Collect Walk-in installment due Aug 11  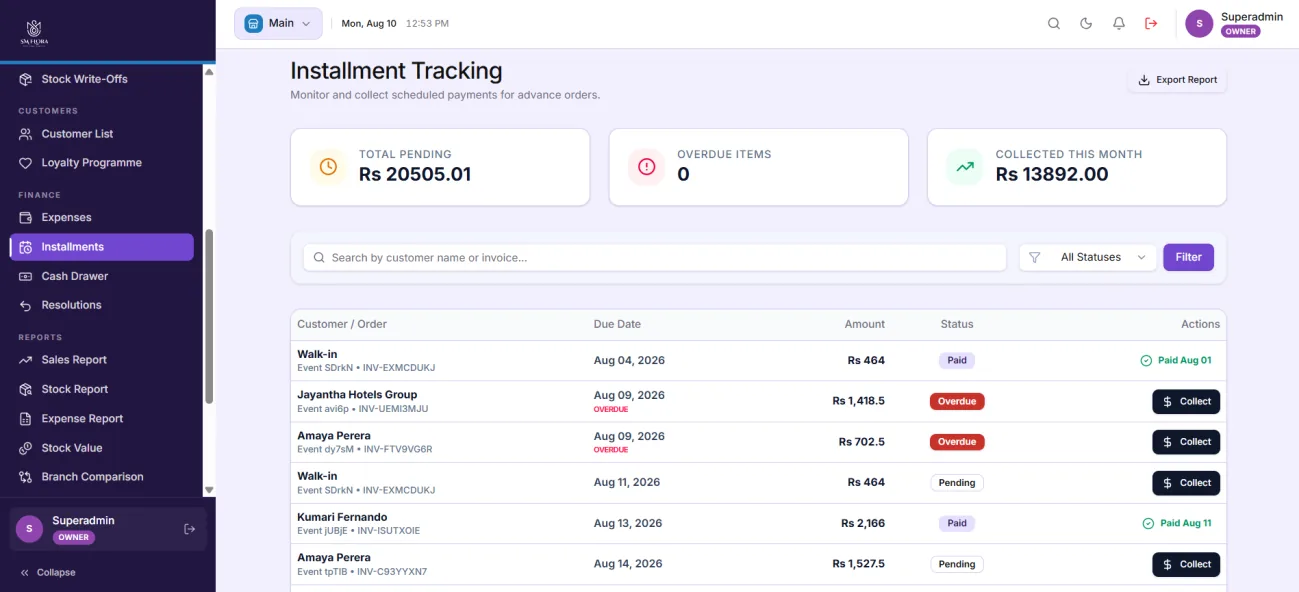(1186, 483)
